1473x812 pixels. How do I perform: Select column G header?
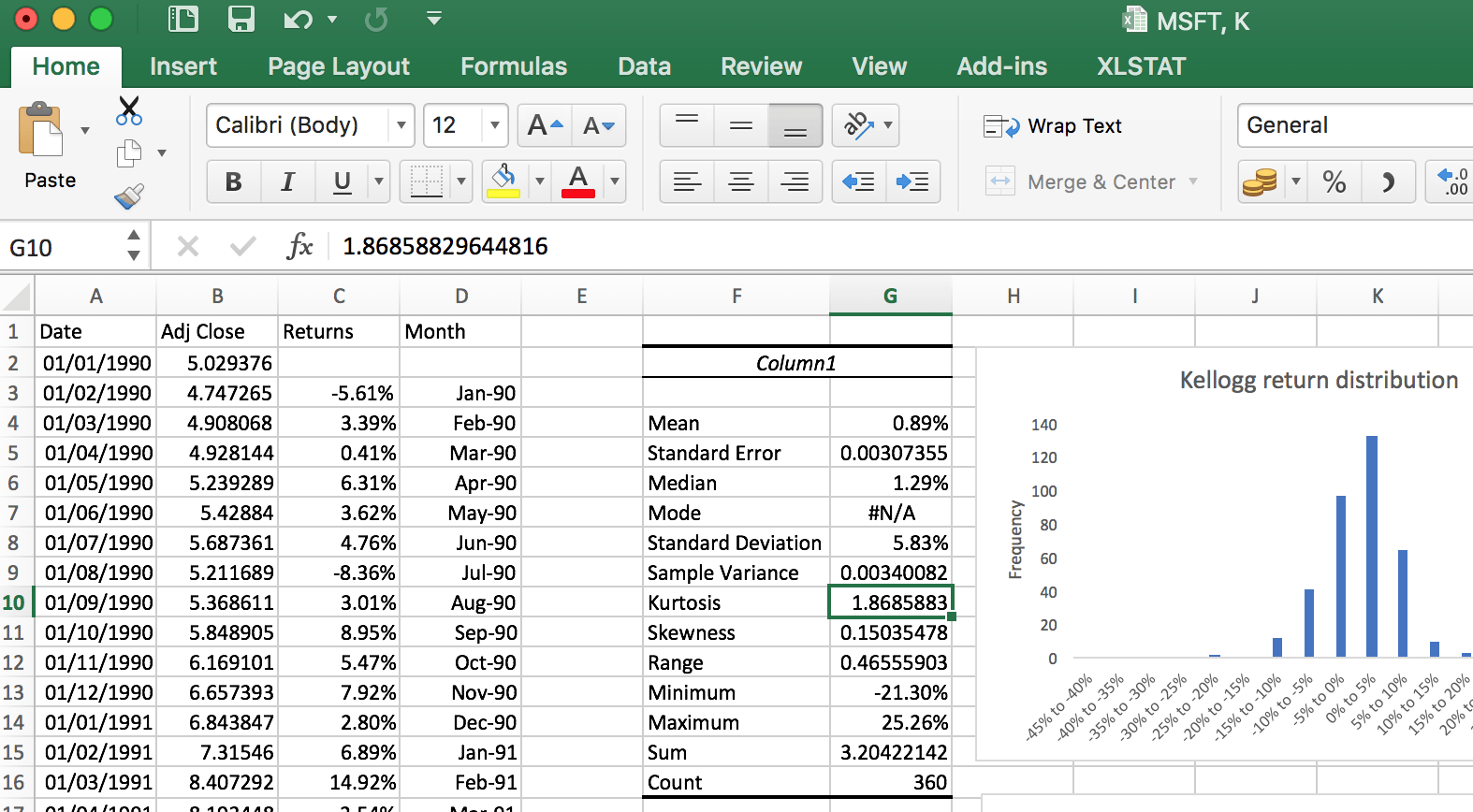click(891, 296)
